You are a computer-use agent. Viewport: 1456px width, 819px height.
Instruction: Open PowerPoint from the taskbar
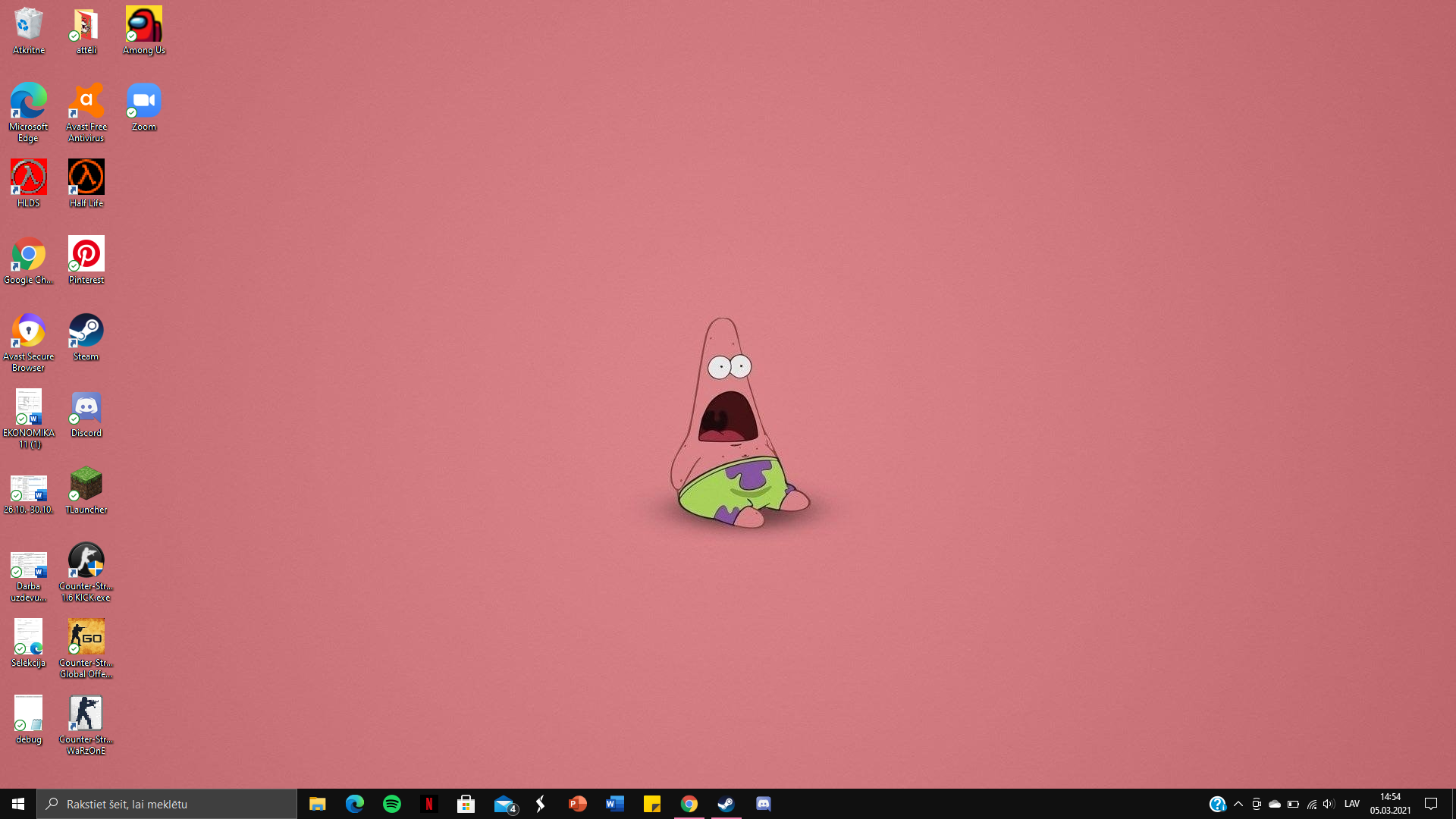[x=577, y=804]
